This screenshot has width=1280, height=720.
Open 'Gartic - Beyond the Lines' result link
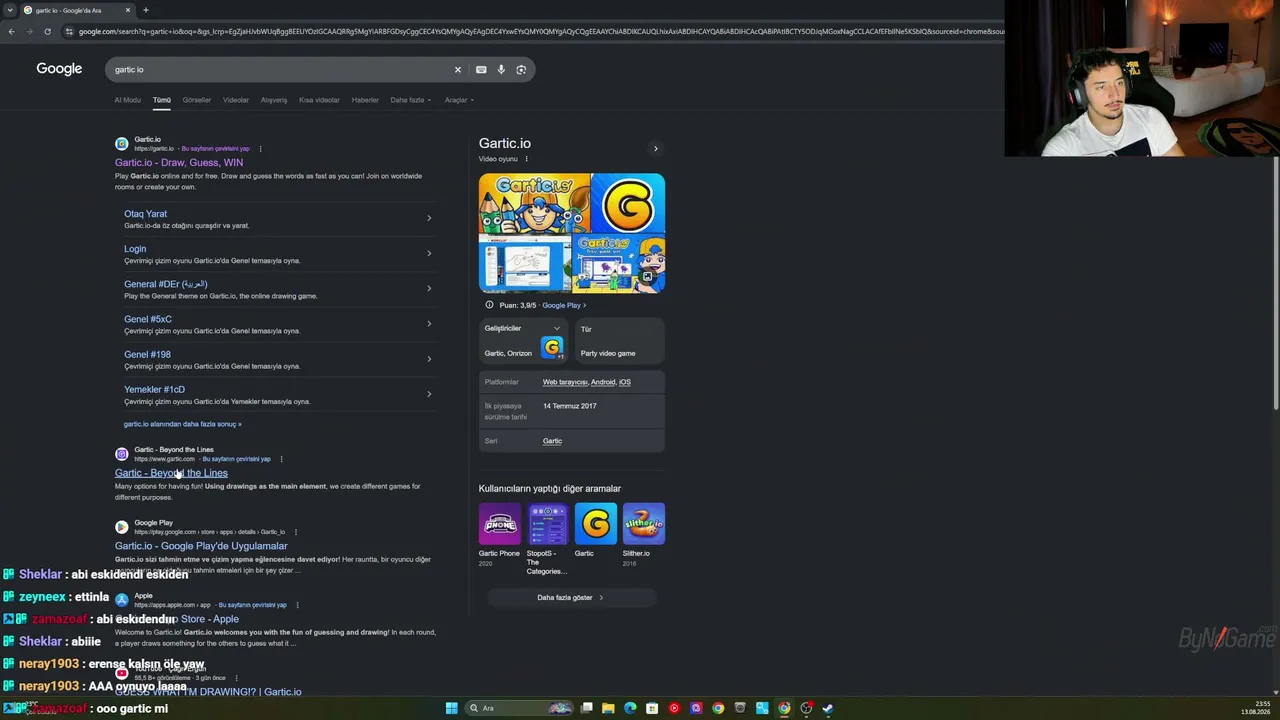pos(171,473)
